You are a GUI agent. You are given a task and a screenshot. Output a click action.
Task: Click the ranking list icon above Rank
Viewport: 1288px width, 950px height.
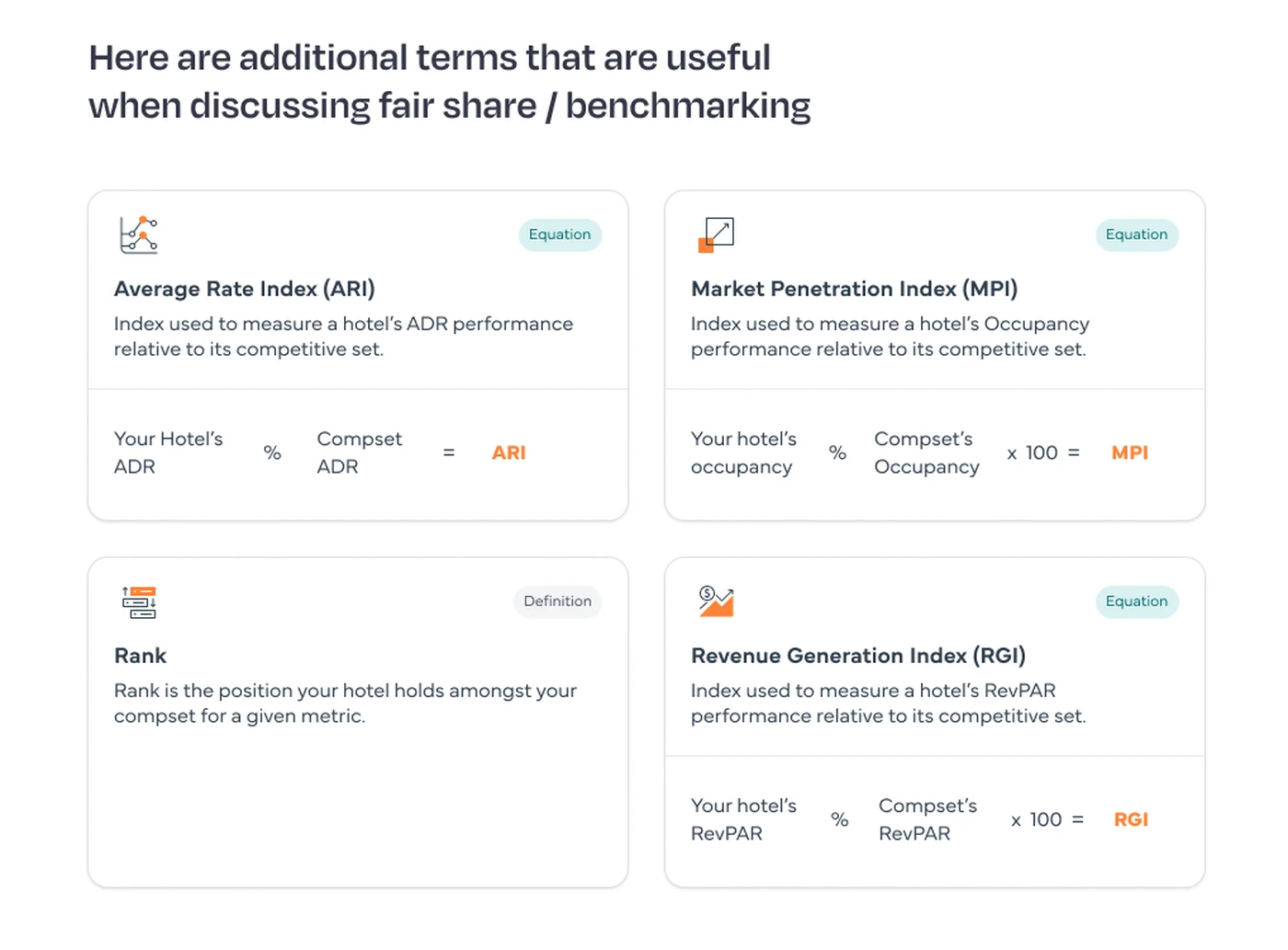tap(139, 601)
